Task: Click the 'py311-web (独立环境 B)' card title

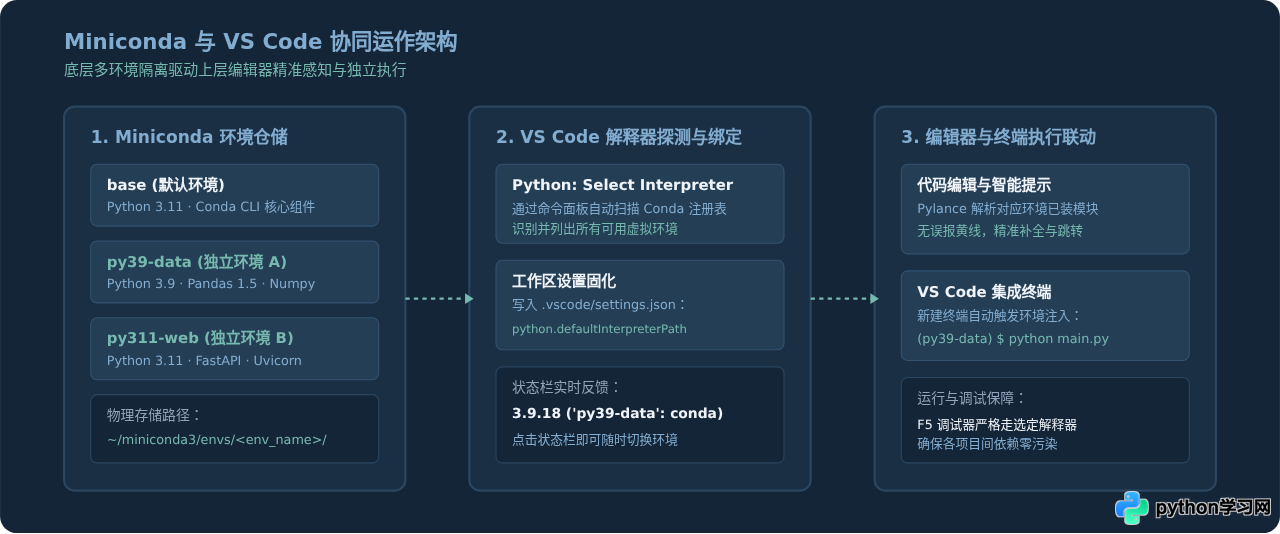Action: coord(200,338)
